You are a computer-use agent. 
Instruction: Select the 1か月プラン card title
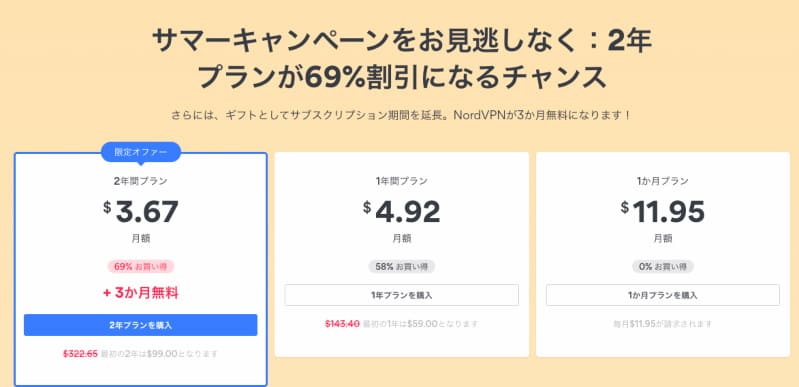coord(663,181)
